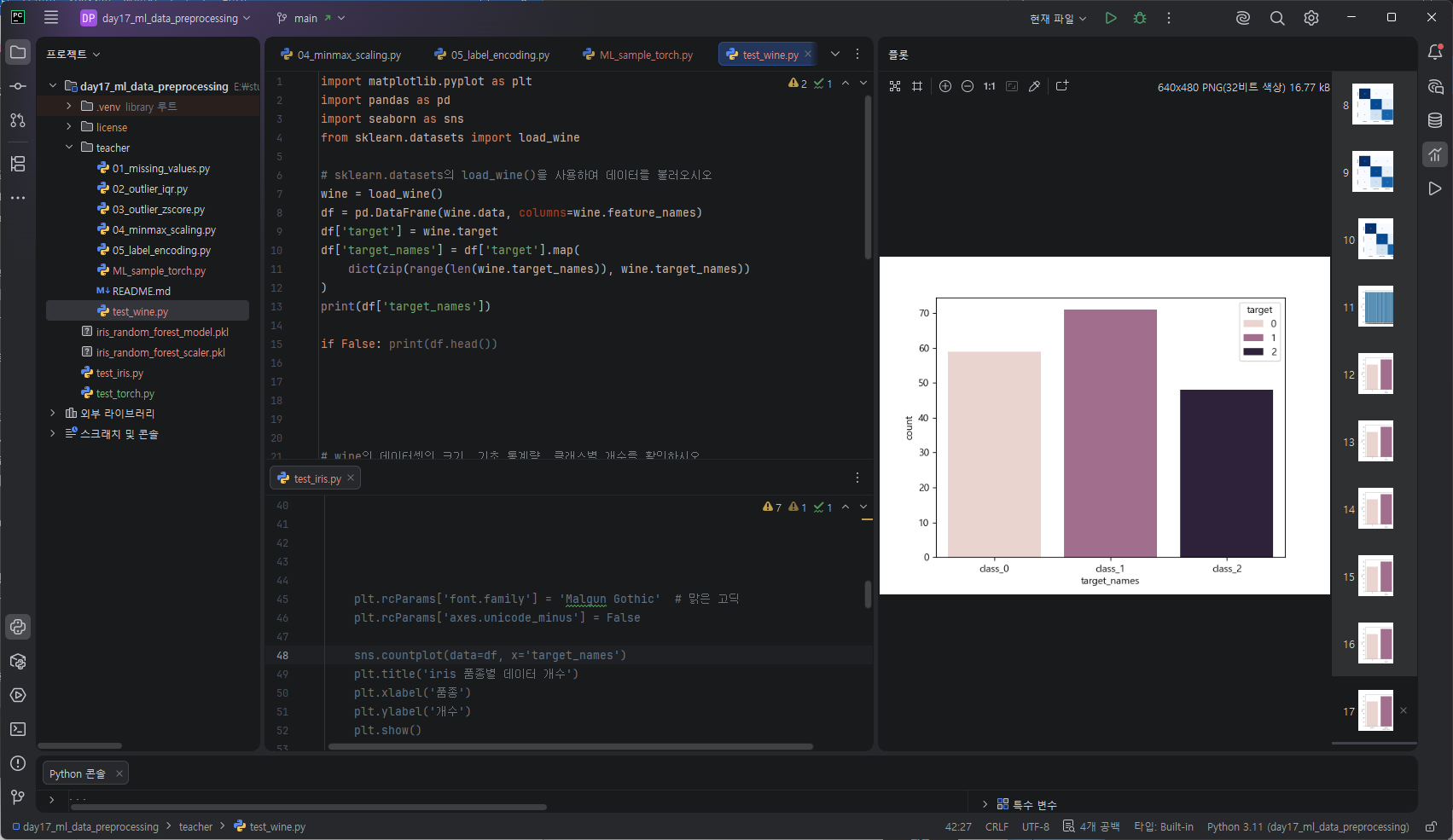Open the Git tool window at bottom left

point(18,797)
